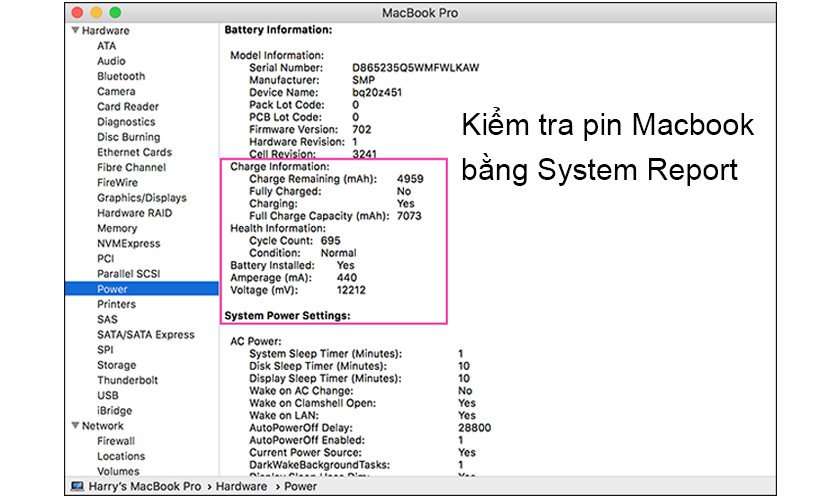Viewport: 840px width, 500px height.
Task: Click device name bq20z451
Action: [377, 92]
